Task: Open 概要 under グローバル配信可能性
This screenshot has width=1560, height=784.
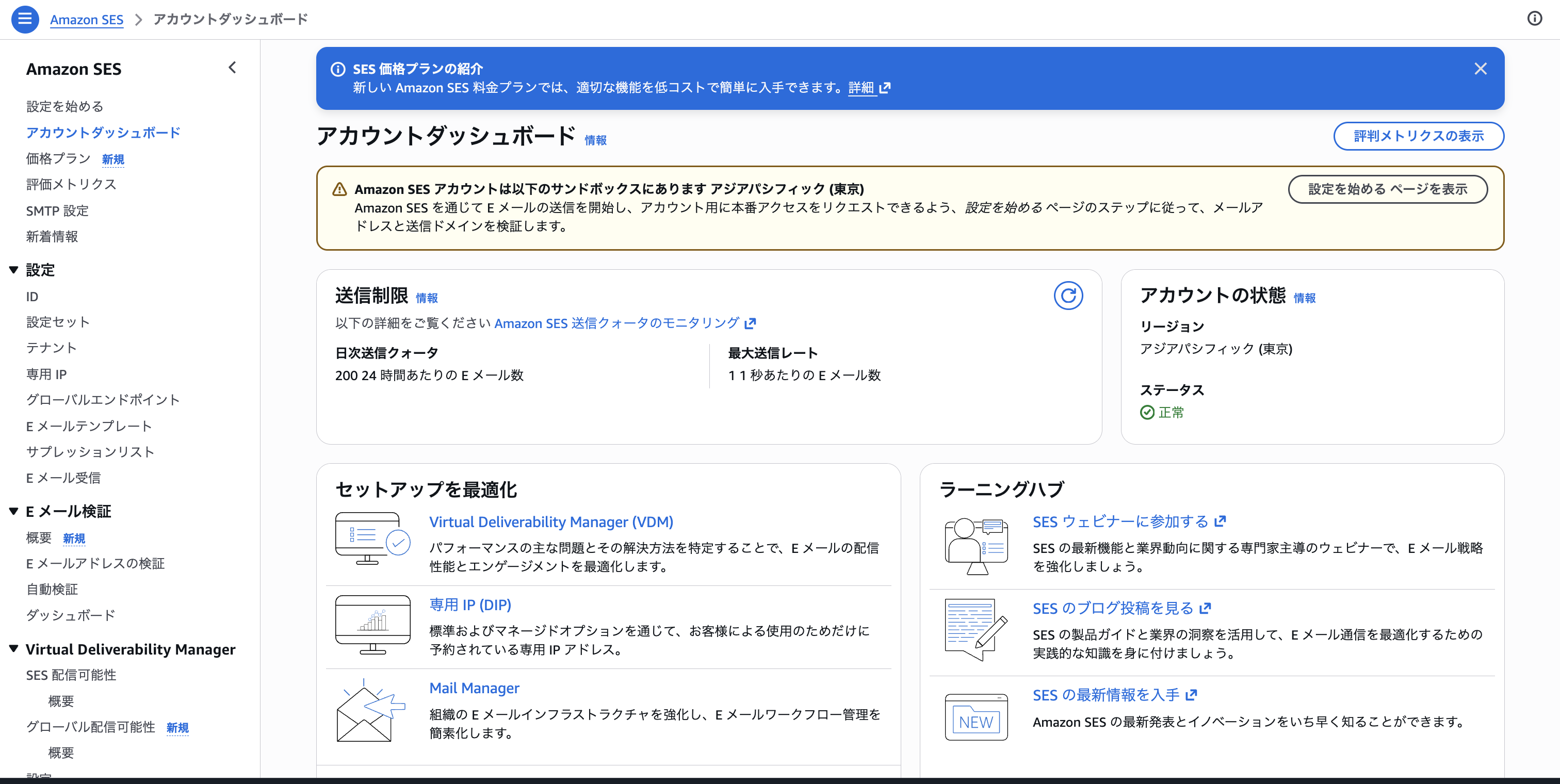Action: click(x=61, y=753)
